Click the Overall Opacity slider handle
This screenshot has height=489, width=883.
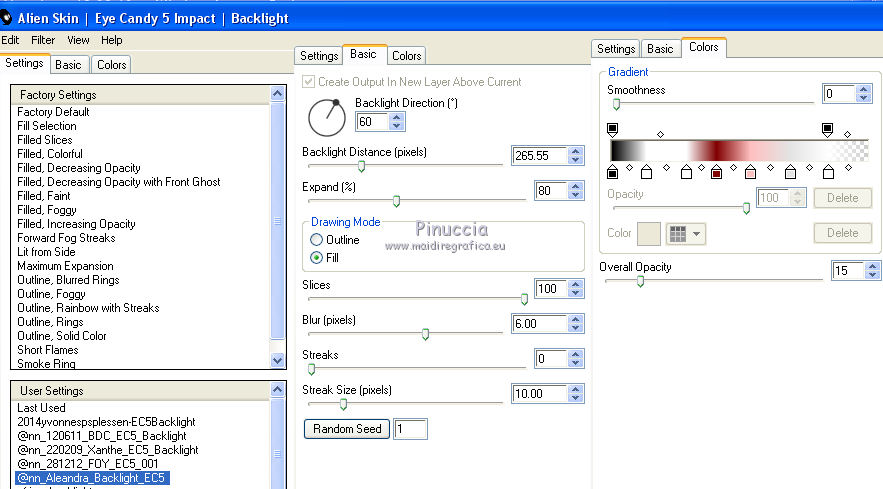[640, 281]
